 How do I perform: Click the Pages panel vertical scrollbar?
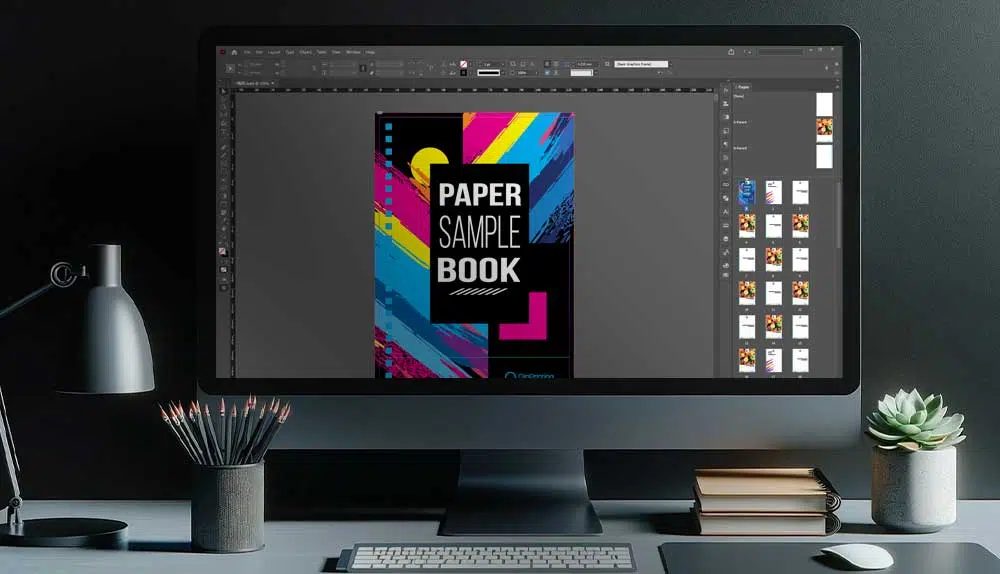[x=838, y=215]
